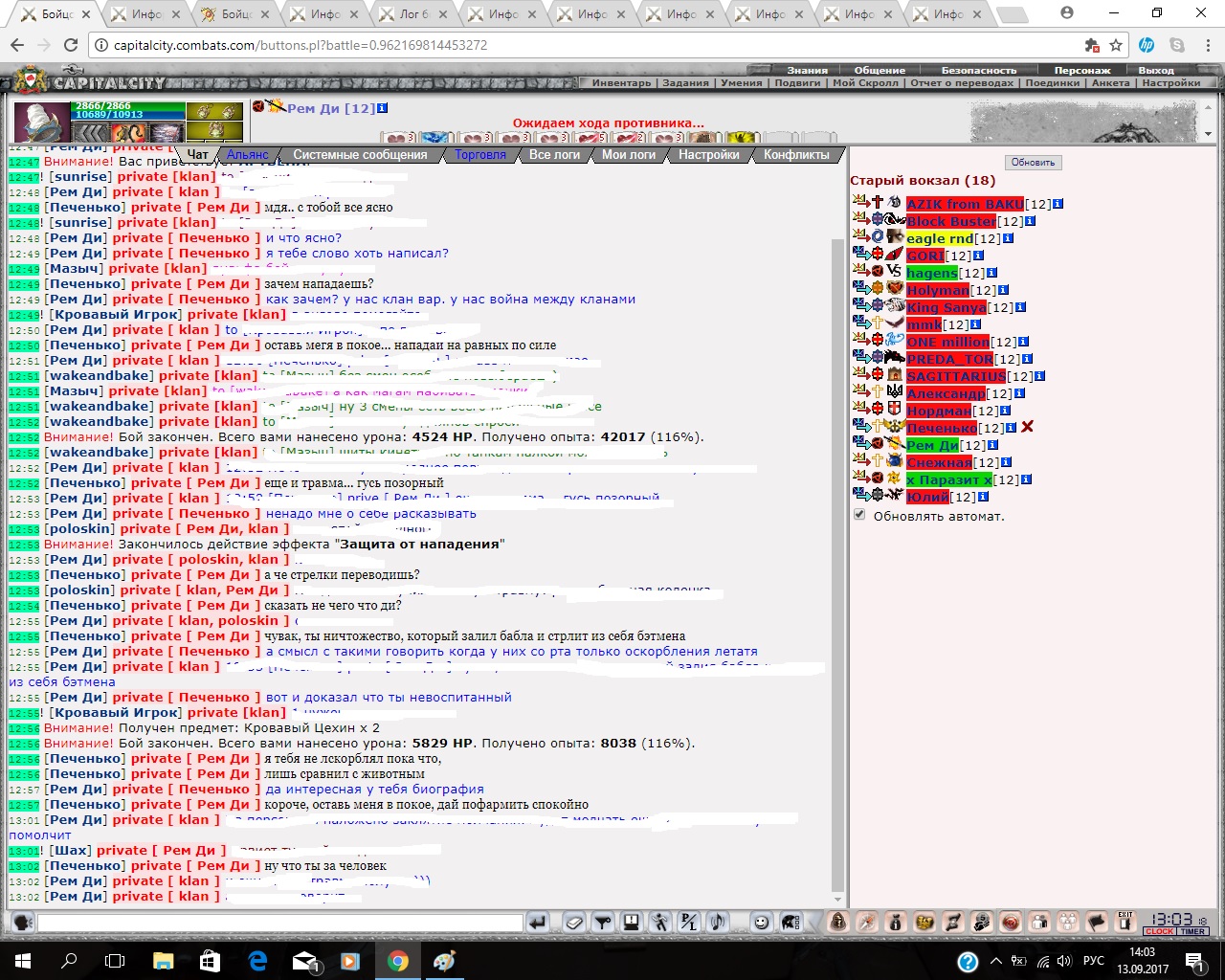
Task: Click the compass map icon
Action: click(x=867, y=923)
